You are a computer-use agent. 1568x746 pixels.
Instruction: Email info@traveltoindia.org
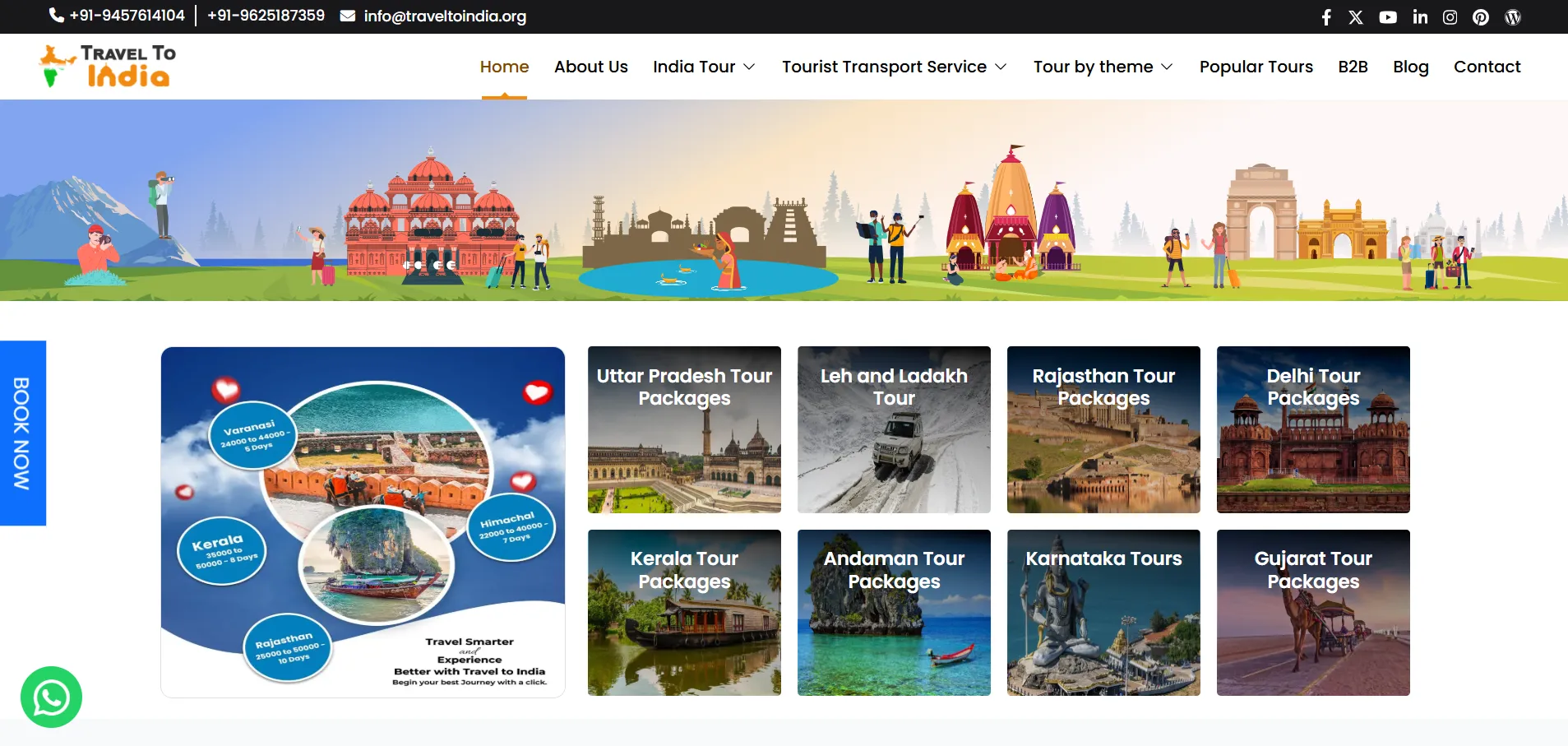coord(445,16)
